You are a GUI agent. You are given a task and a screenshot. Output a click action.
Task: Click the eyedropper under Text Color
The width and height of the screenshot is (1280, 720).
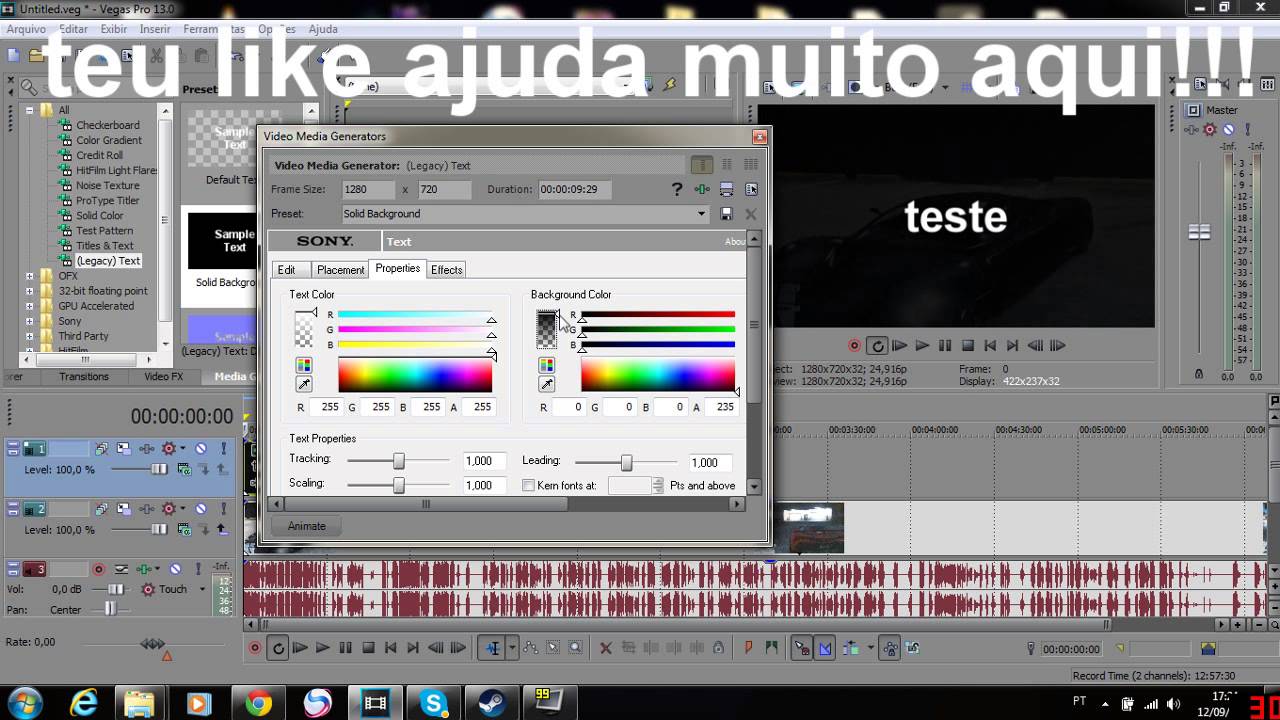point(304,385)
